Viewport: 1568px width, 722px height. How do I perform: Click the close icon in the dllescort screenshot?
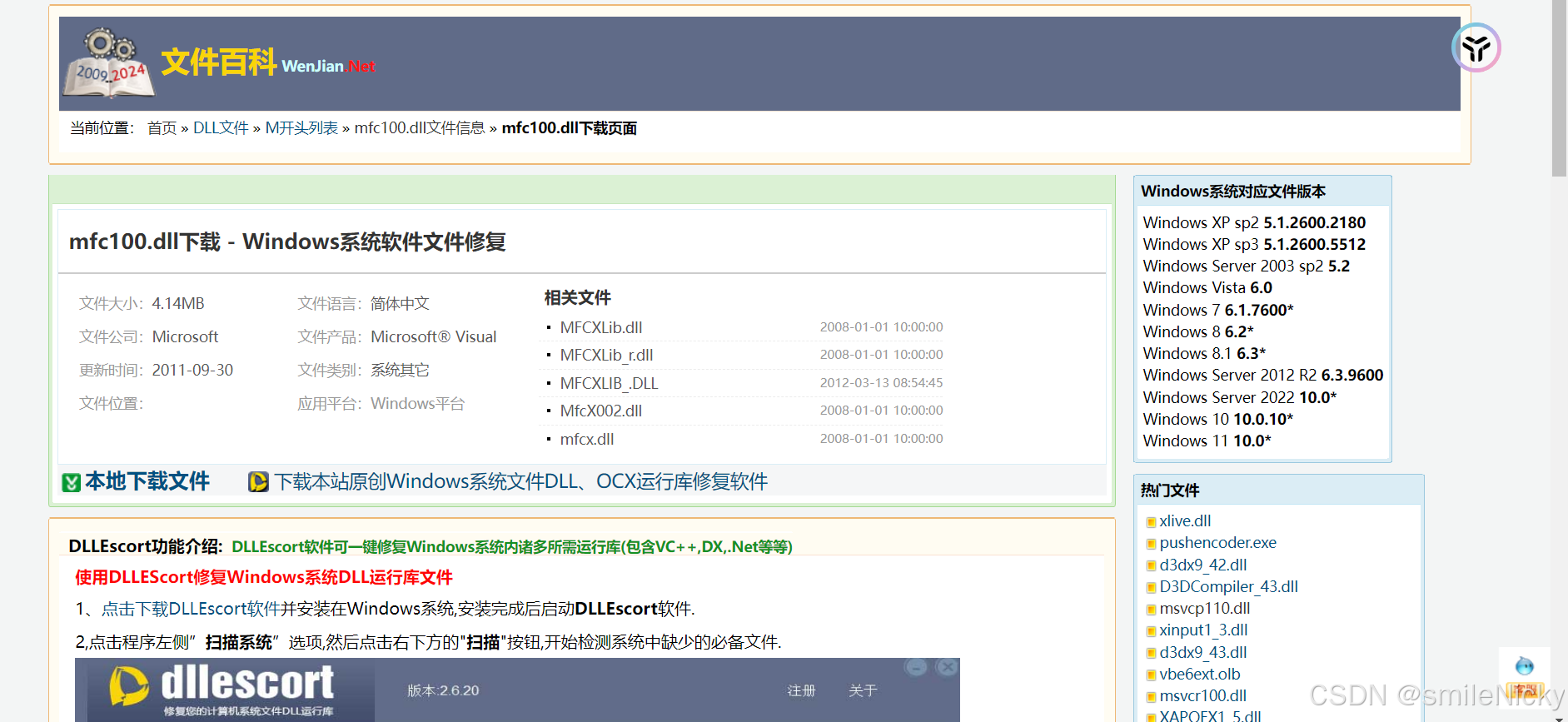coord(947,667)
